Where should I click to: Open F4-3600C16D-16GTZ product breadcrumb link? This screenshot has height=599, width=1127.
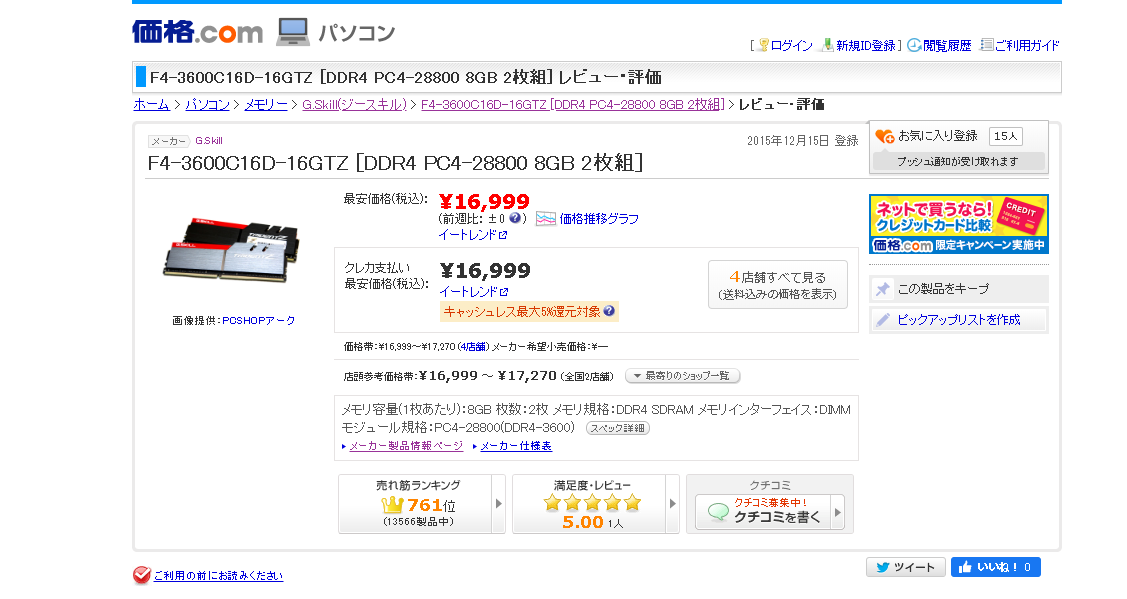click(572, 104)
